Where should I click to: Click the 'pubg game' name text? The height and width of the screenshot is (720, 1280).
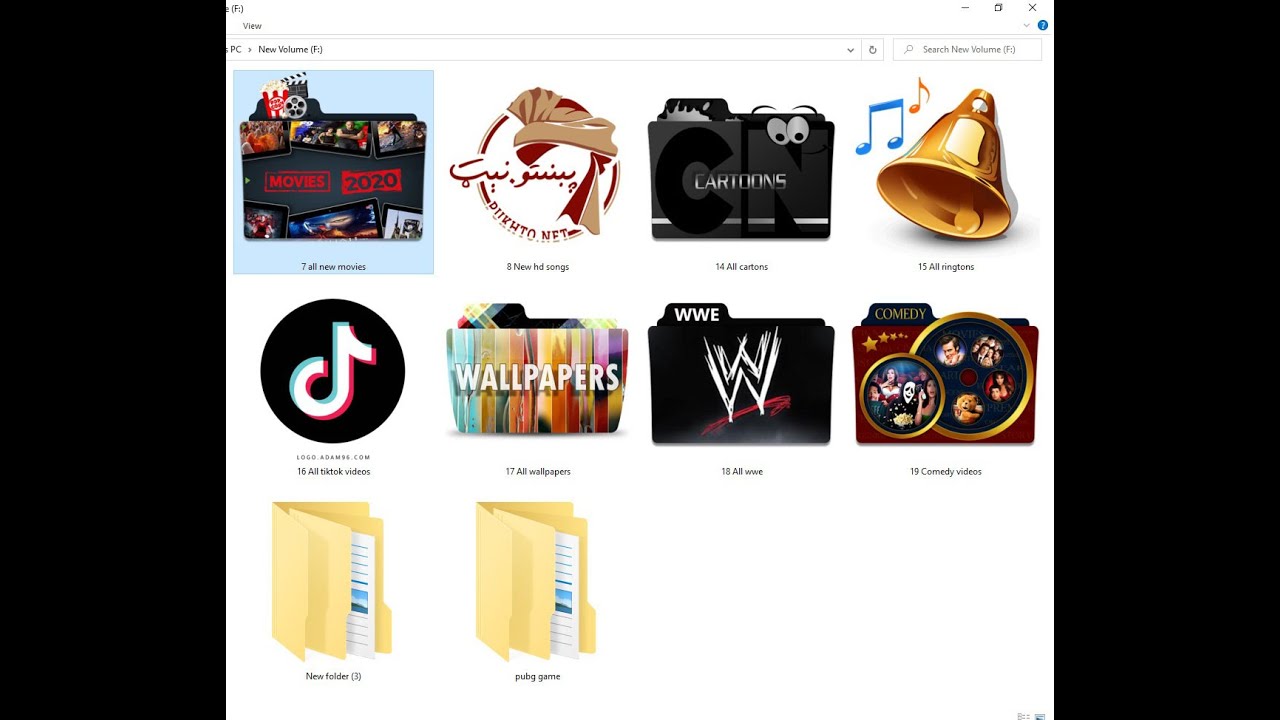click(537, 677)
